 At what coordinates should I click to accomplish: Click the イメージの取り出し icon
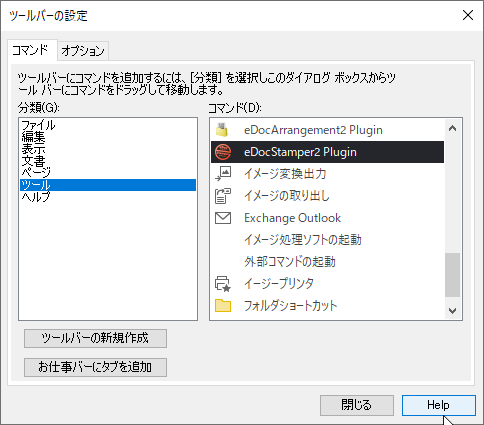point(223,196)
